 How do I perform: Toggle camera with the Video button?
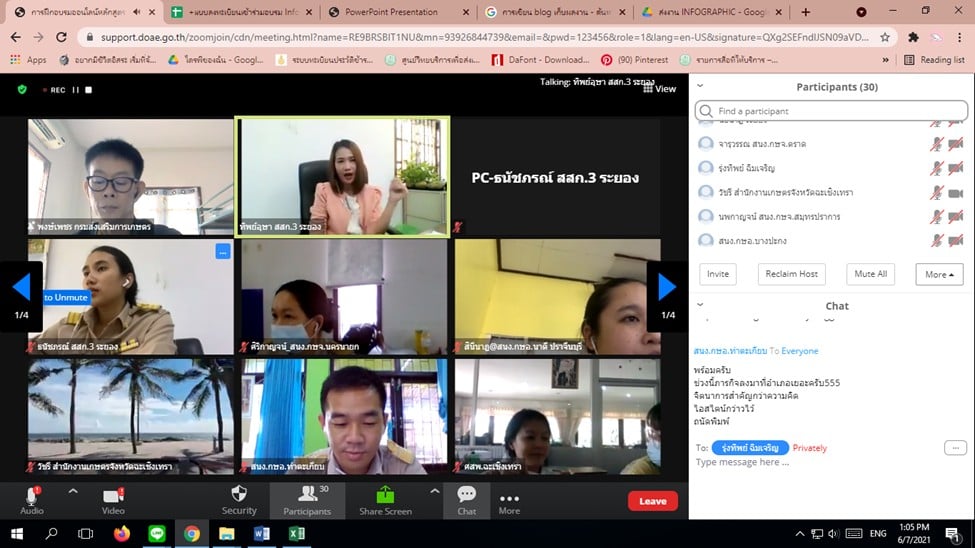tap(113, 495)
